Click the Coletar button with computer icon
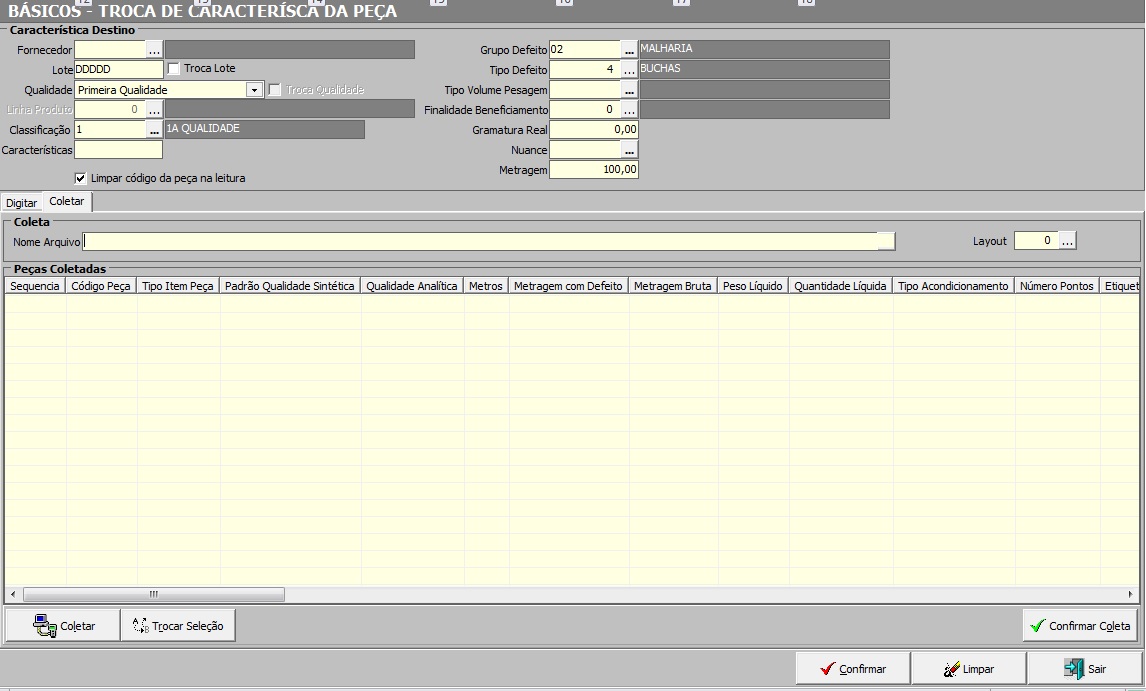 tap(63, 626)
